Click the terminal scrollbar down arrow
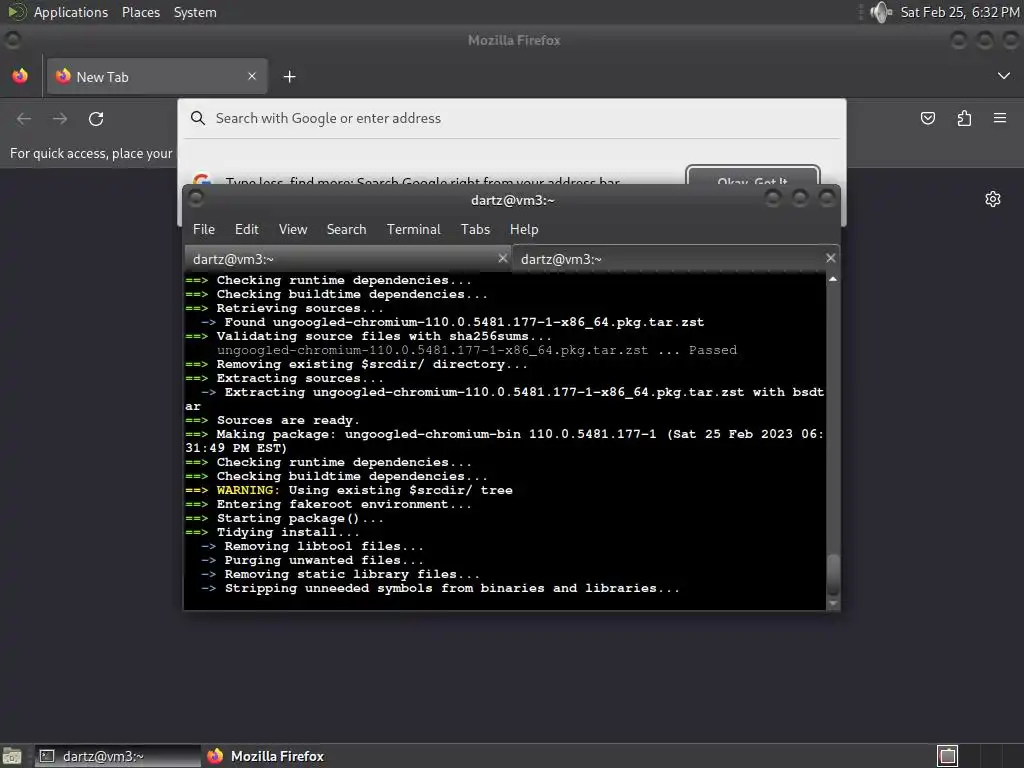 tap(833, 603)
